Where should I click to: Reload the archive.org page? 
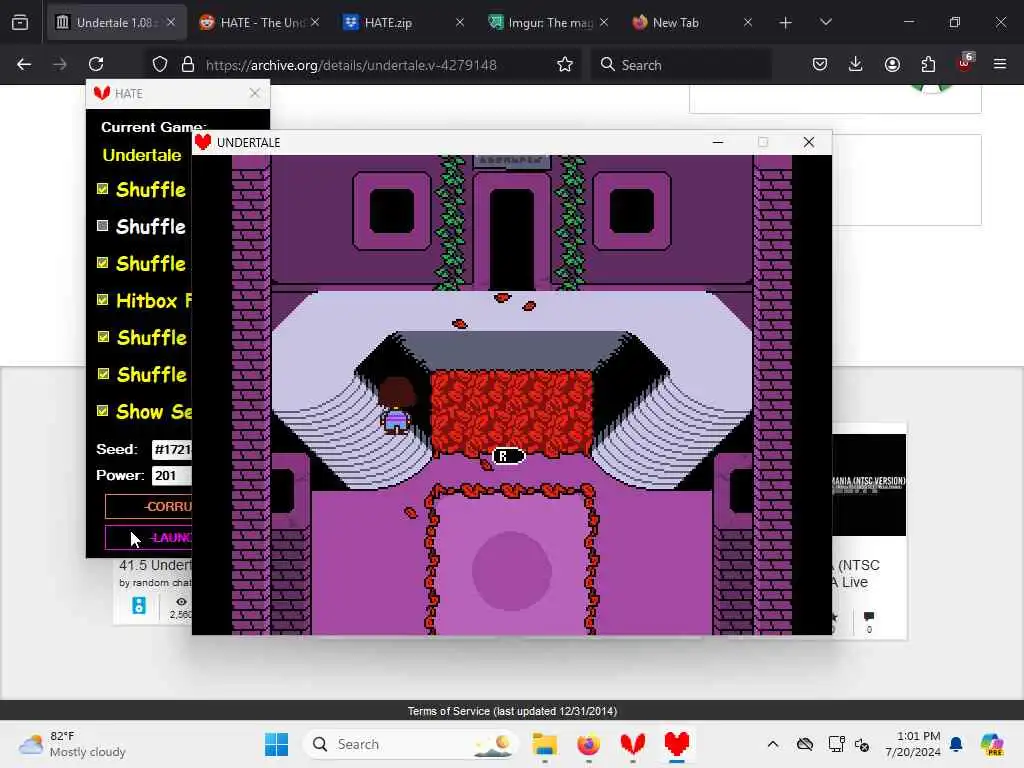click(x=96, y=64)
